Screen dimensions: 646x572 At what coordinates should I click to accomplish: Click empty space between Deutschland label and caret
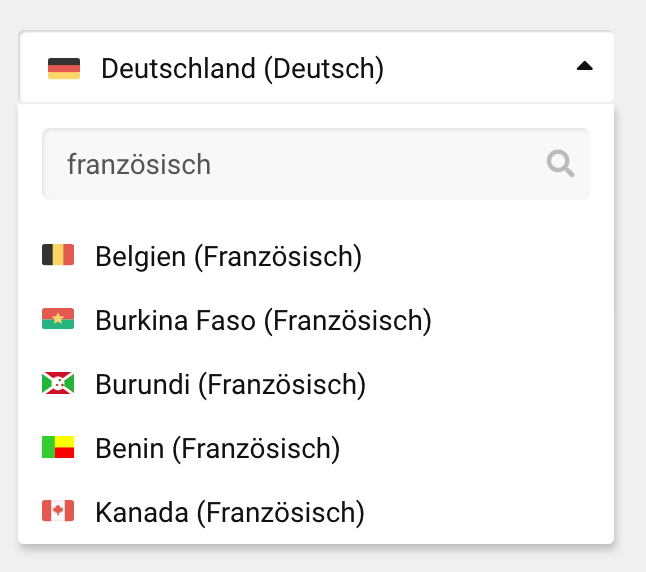pyautogui.click(x=480, y=69)
